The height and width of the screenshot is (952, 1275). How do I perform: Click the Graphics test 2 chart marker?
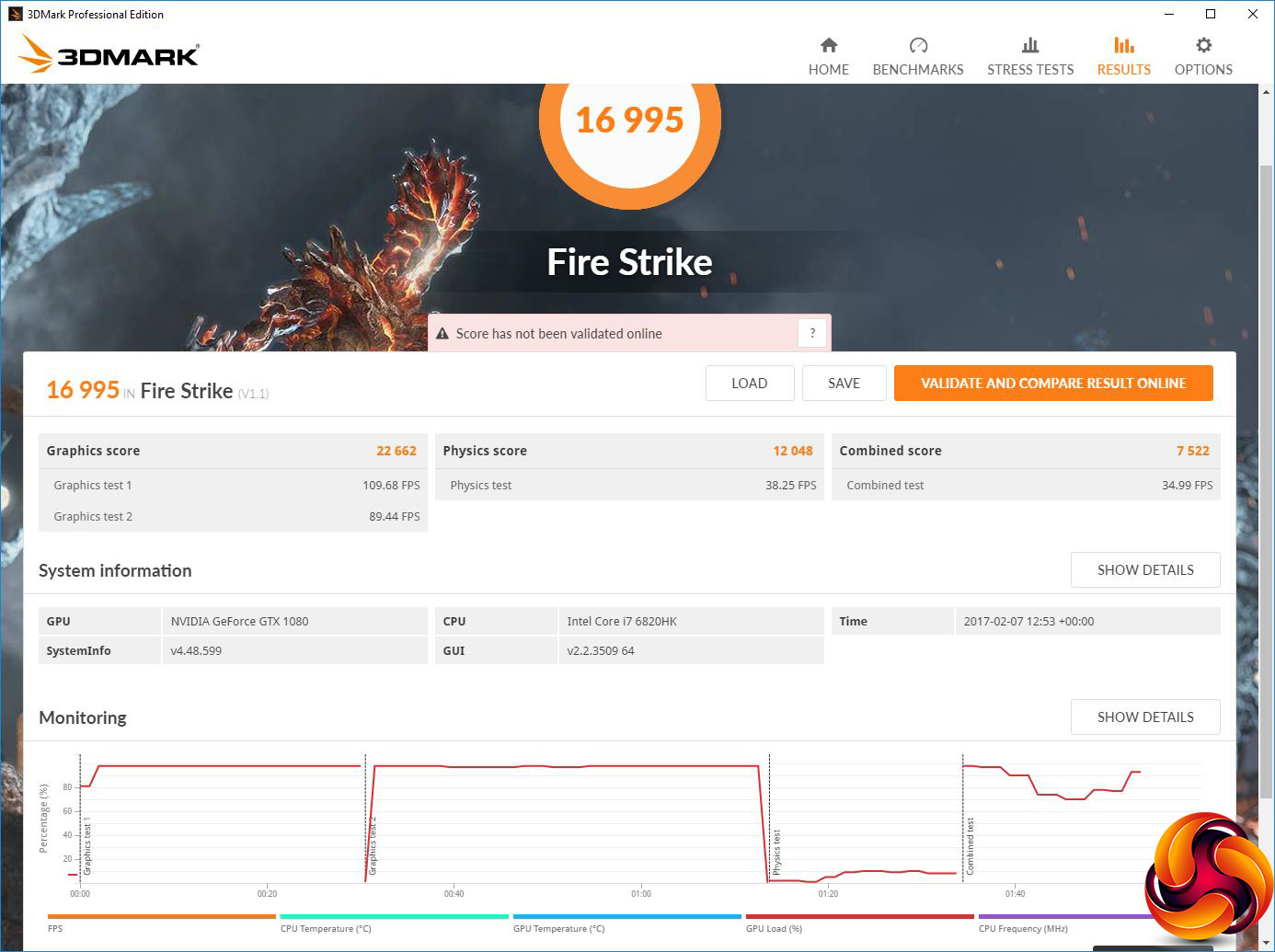373,845
